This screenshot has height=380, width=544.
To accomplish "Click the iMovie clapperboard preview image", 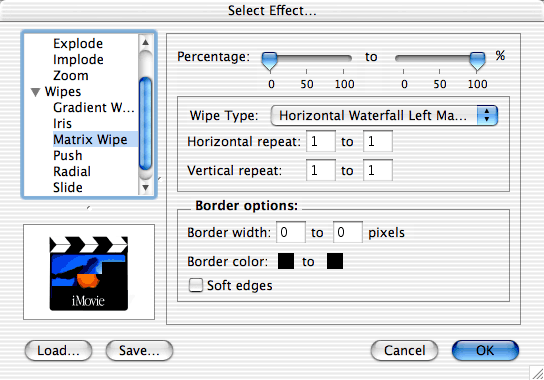I will point(89,273).
